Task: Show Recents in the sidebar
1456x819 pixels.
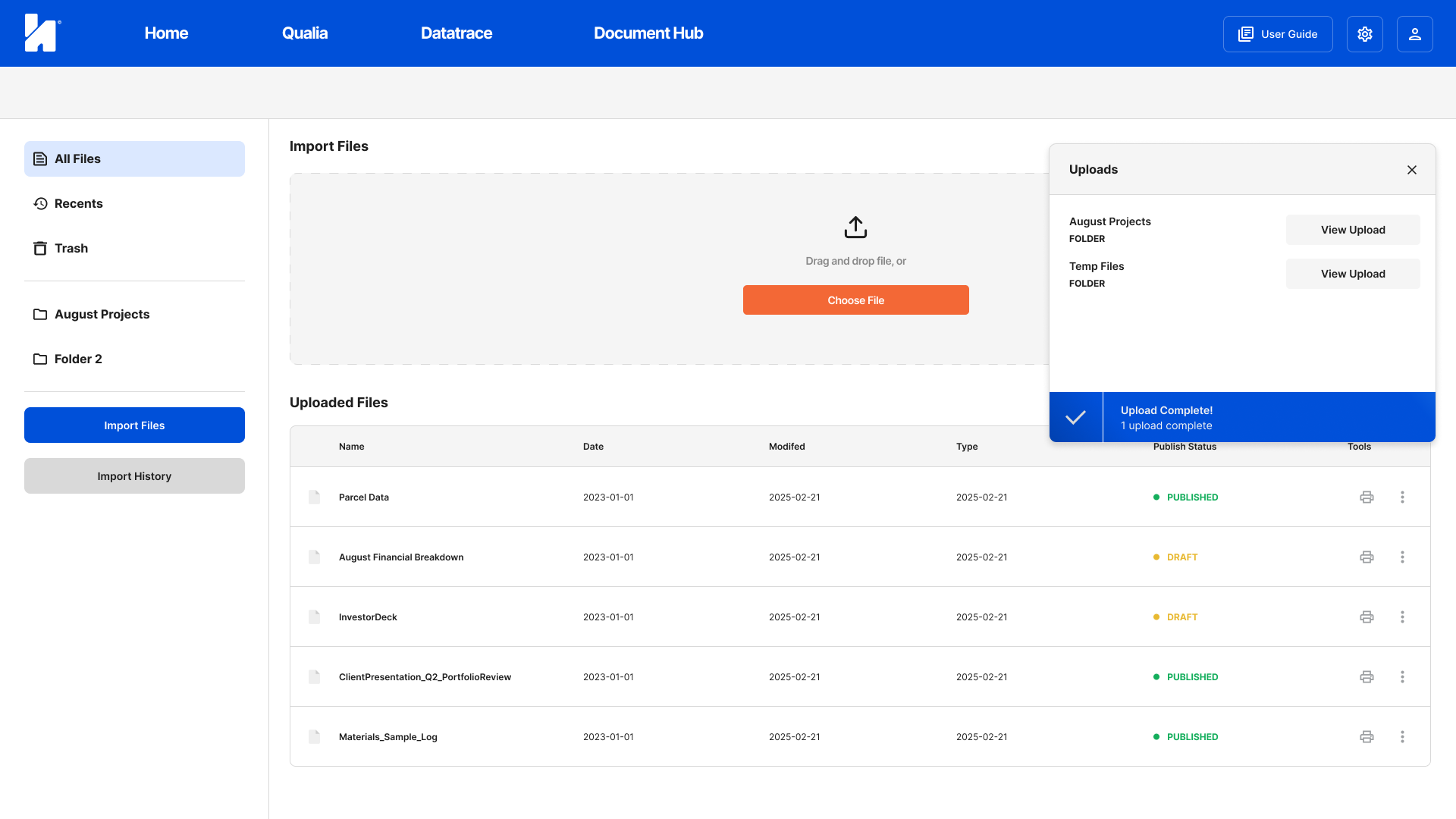Action: tap(134, 203)
